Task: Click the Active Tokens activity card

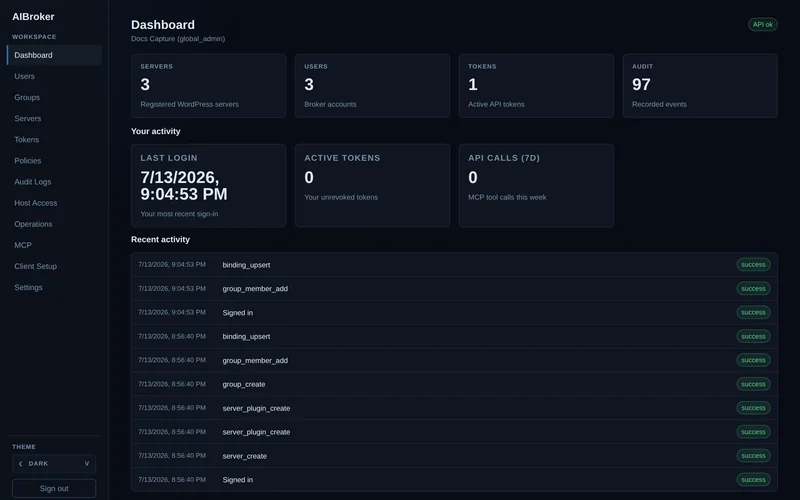Action: click(x=372, y=186)
